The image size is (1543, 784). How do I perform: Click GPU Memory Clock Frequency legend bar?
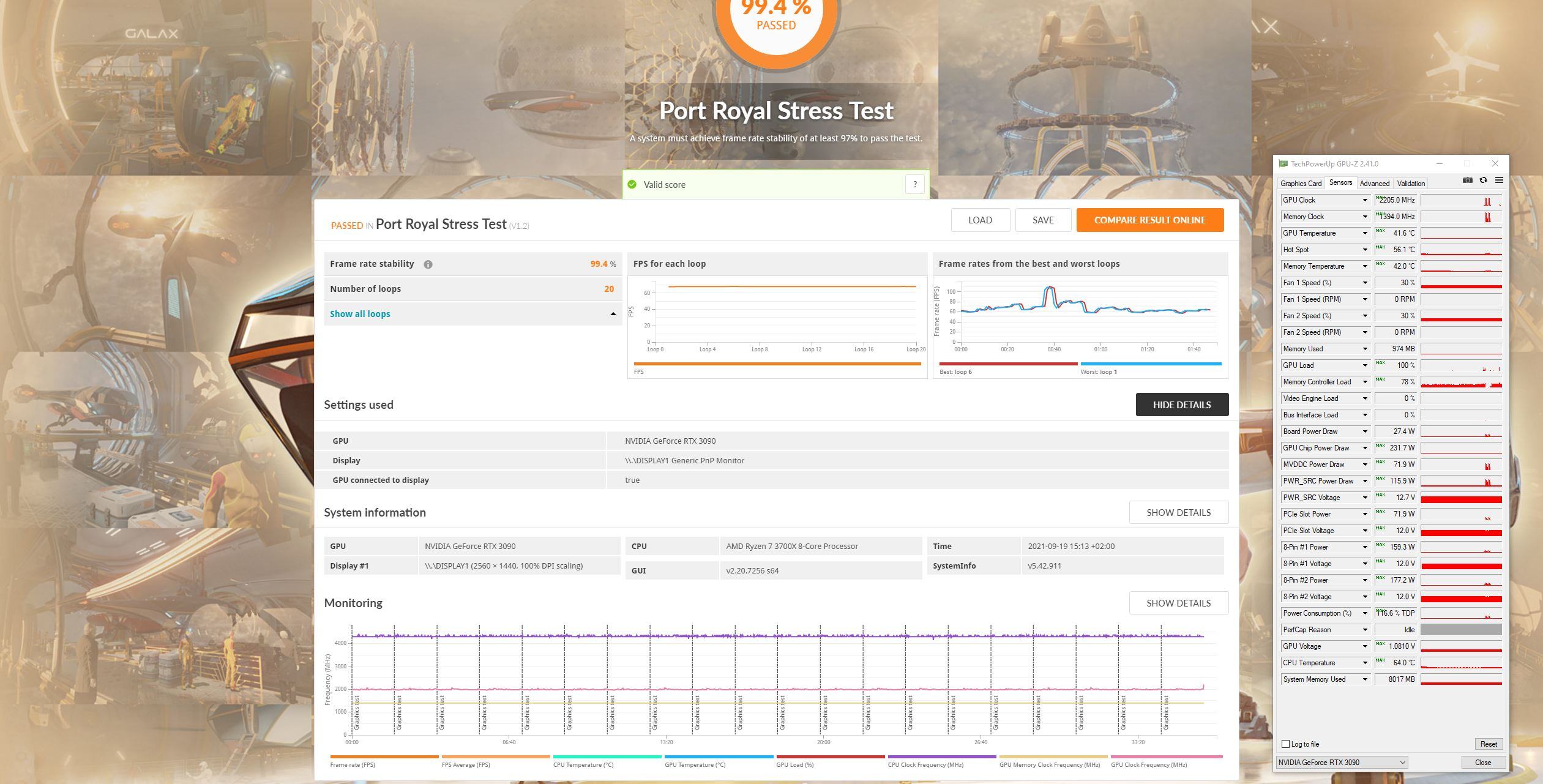coord(1053,756)
